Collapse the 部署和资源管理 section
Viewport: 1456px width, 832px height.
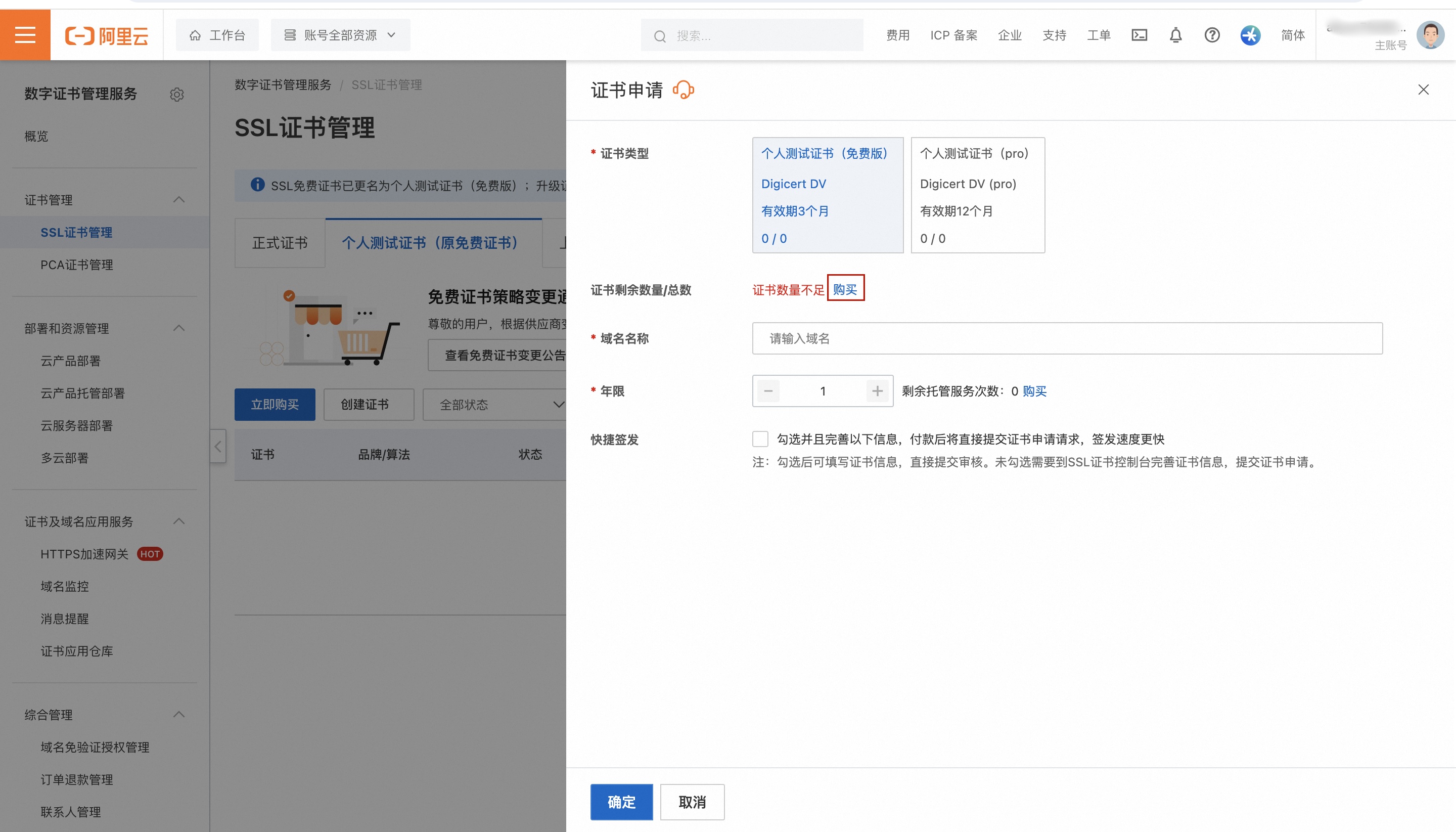[x=179, y=329]
